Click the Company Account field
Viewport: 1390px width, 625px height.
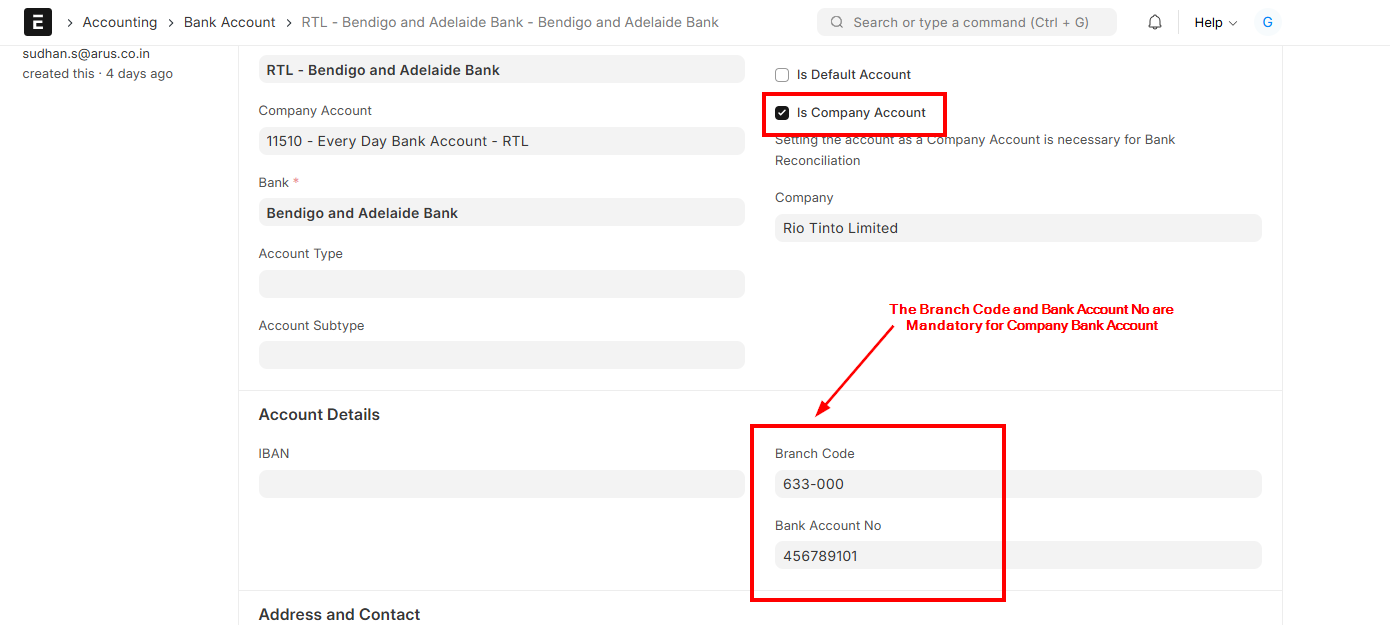[x=501, y=141]
